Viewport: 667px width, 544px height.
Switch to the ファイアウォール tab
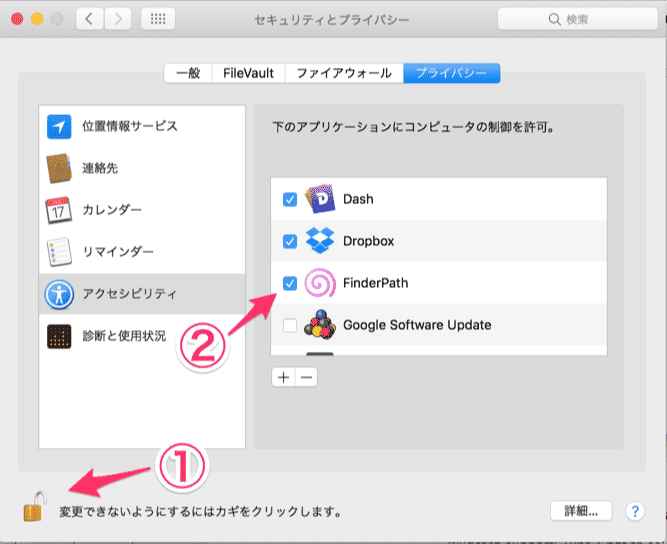[x=343, y=73]
